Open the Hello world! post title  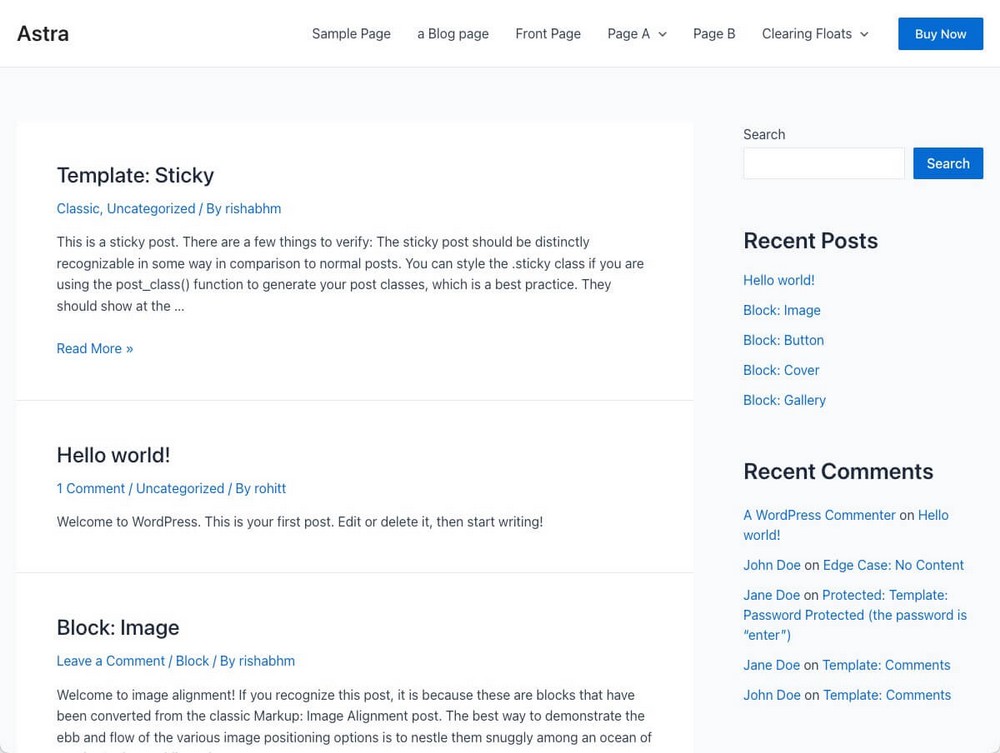[x=114, y=455]
